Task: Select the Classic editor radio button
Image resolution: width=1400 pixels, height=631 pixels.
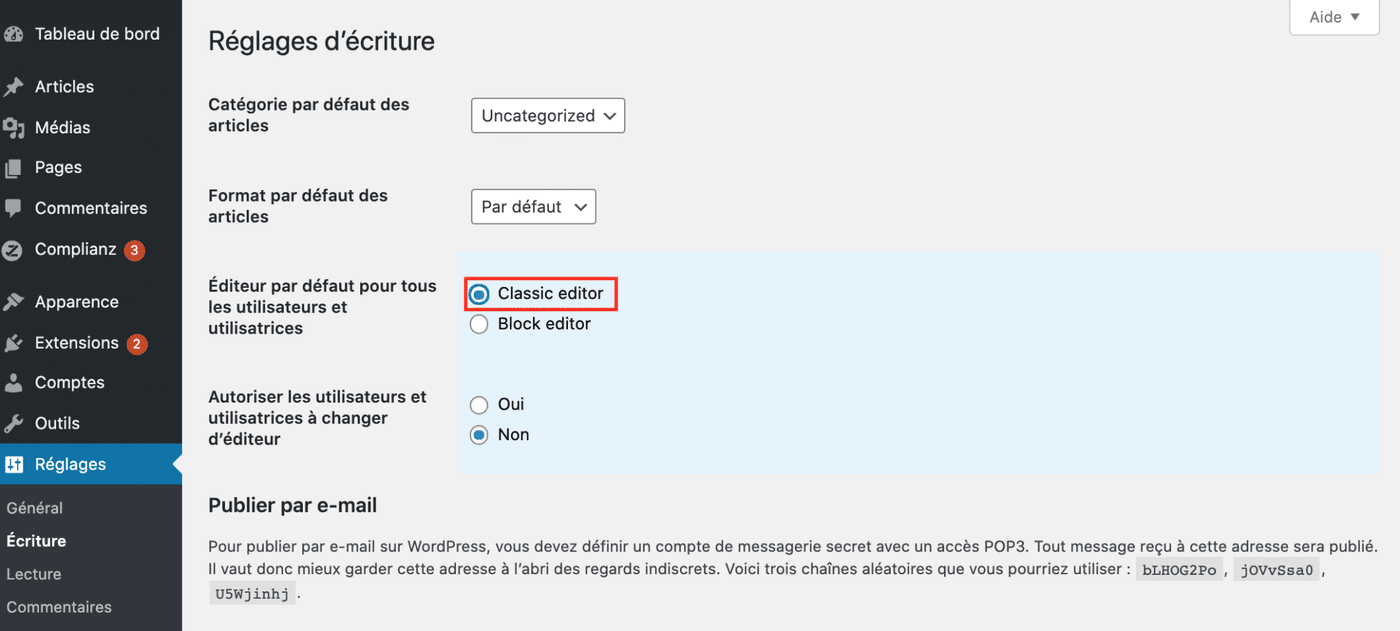Action: click(479, 294)
